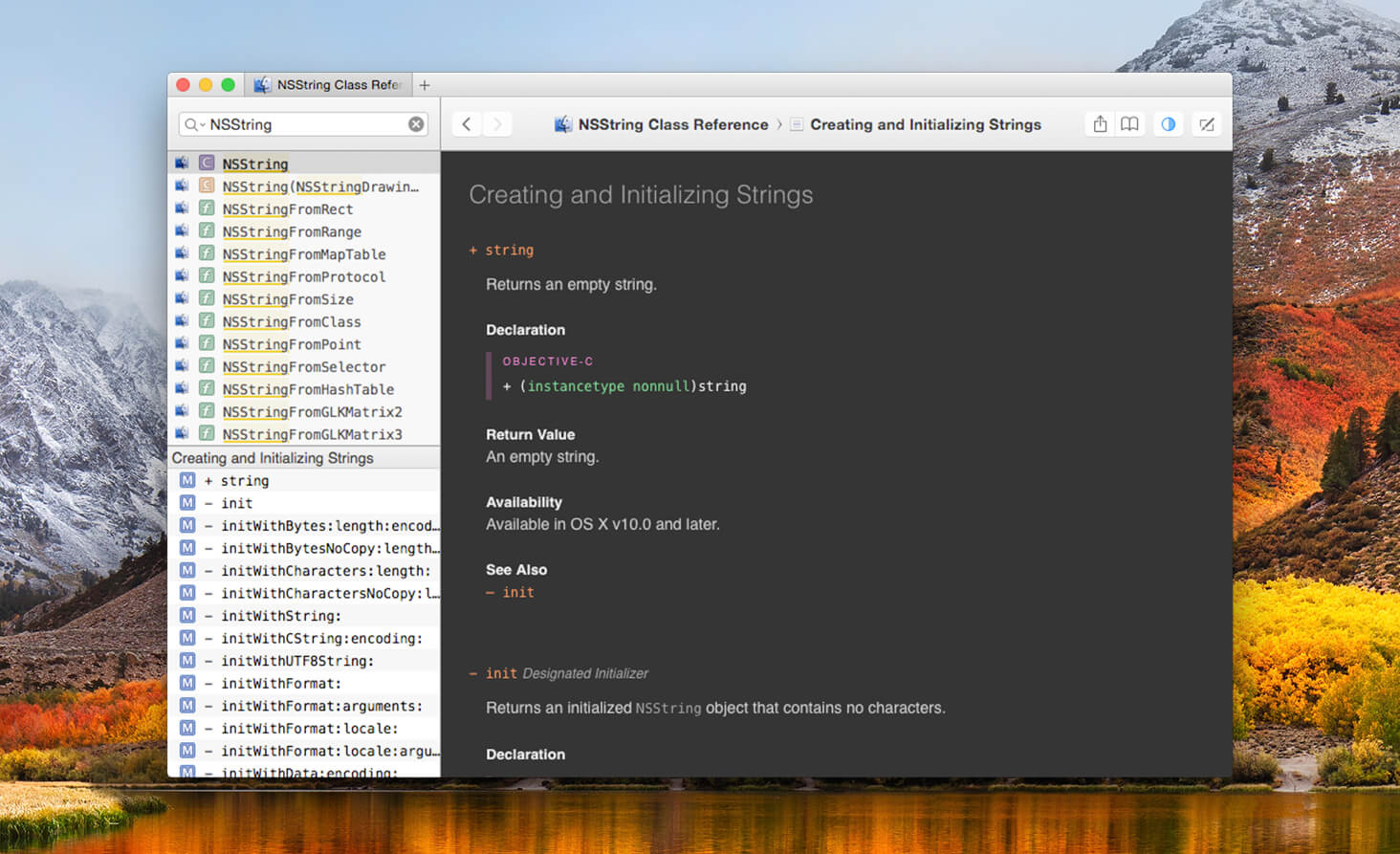
Task: Jump to initWithCharactersNoCopy method
Action: (x=304, y=593)
